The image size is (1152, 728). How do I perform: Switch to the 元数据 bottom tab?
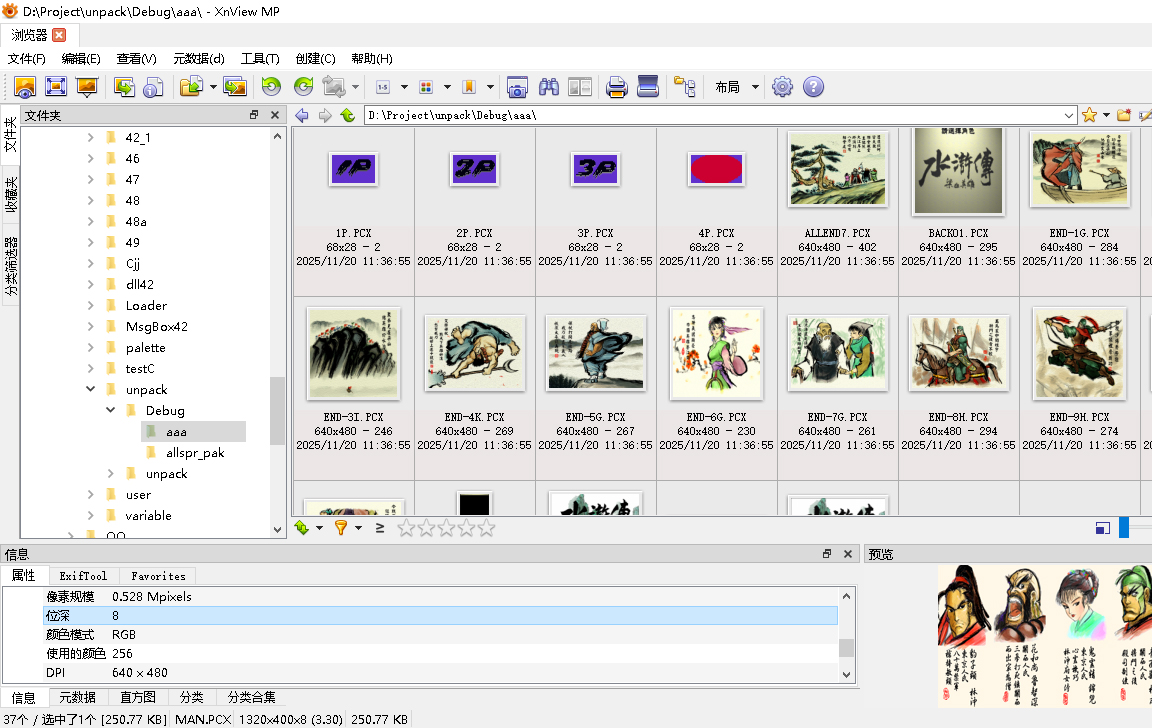78,697
